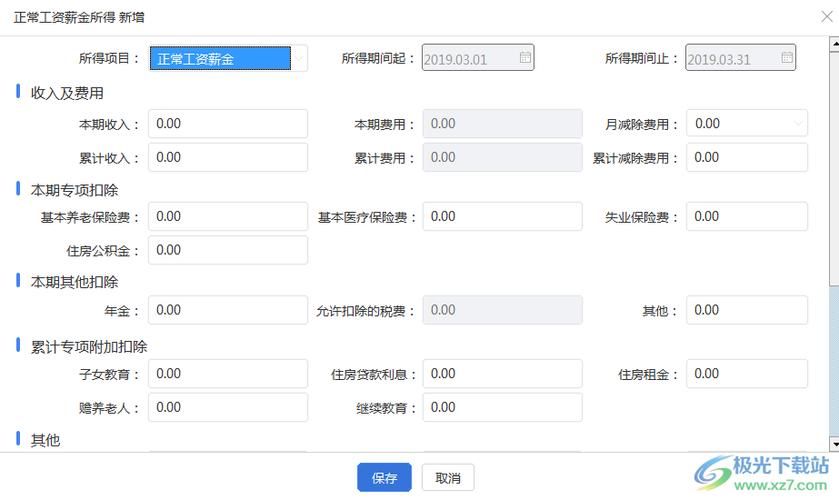Click the 取消 button
Viewport: 839px width, 500px height.
click(x=448, y=478)
